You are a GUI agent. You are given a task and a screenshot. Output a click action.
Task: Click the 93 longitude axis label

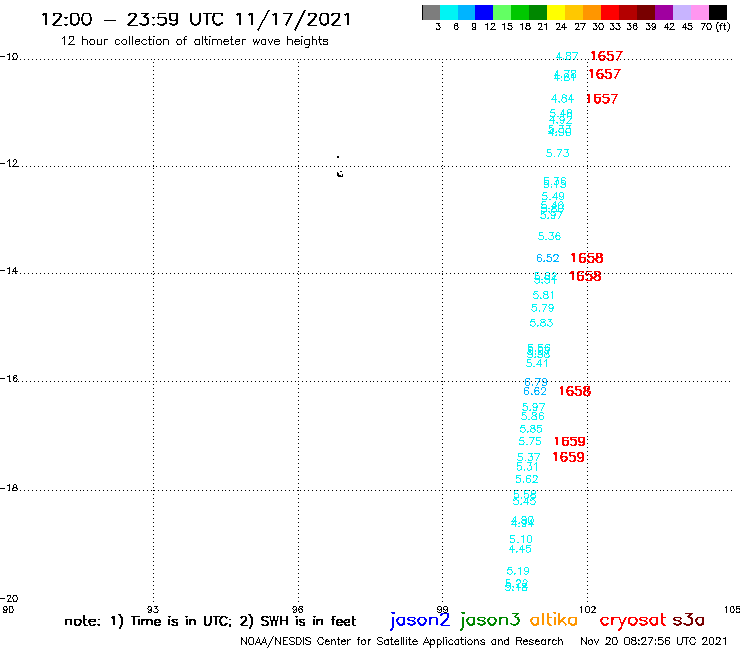153,609
